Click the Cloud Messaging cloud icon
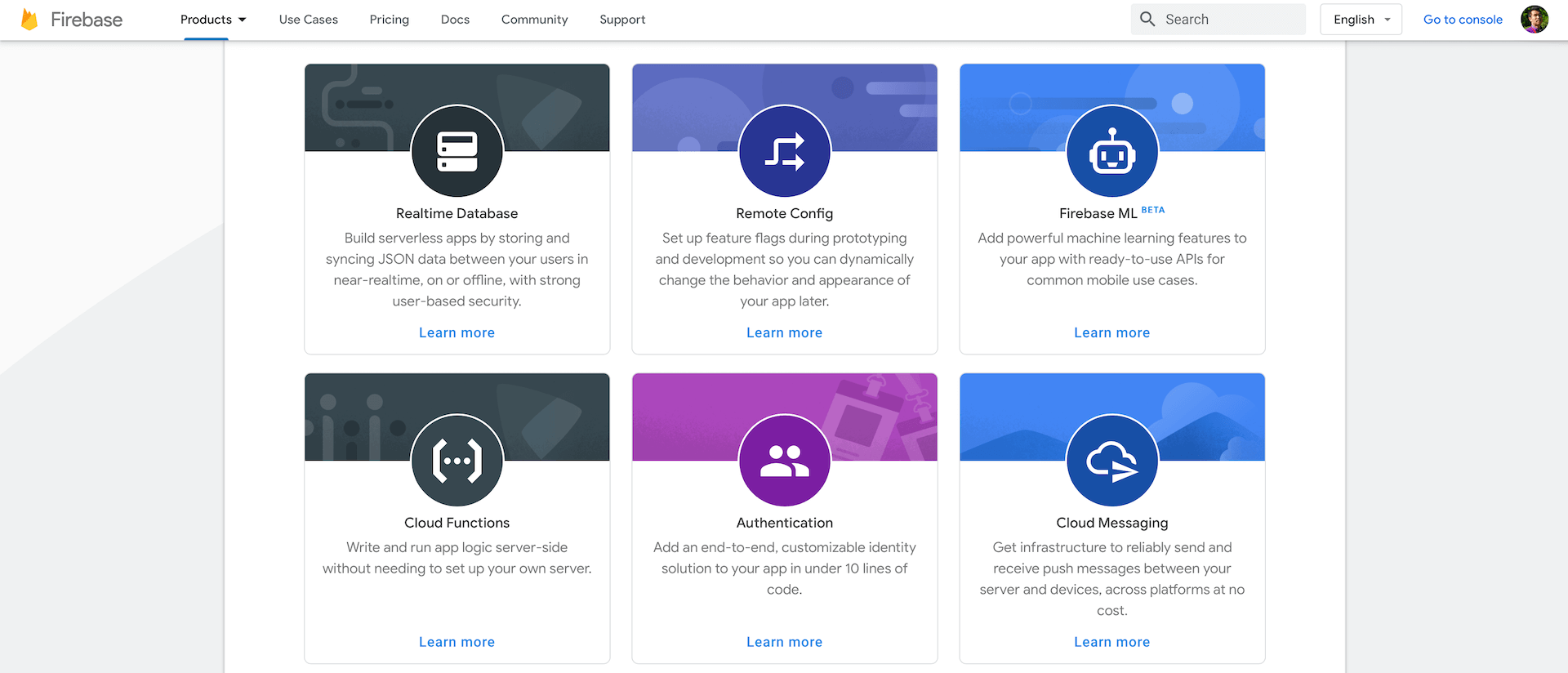Screen dimensions: 1568x673 click(1111, 461)
